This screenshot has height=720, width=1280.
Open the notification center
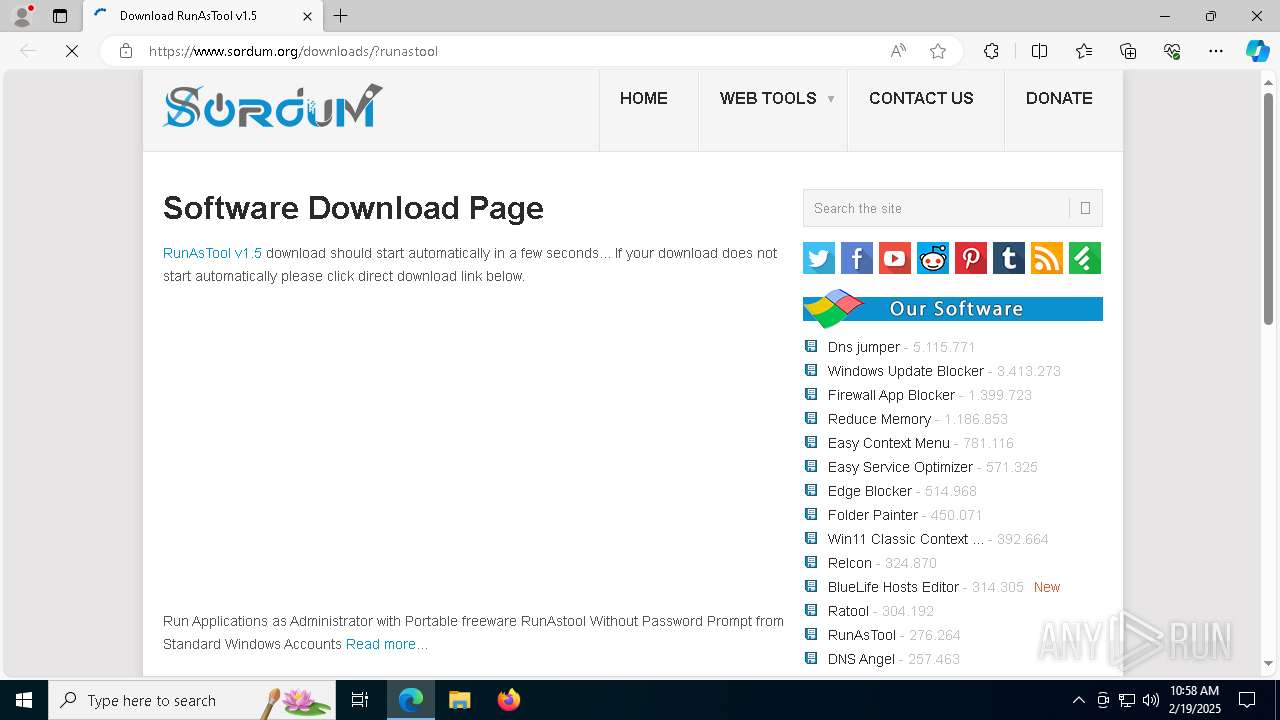tap(1247, 700)
